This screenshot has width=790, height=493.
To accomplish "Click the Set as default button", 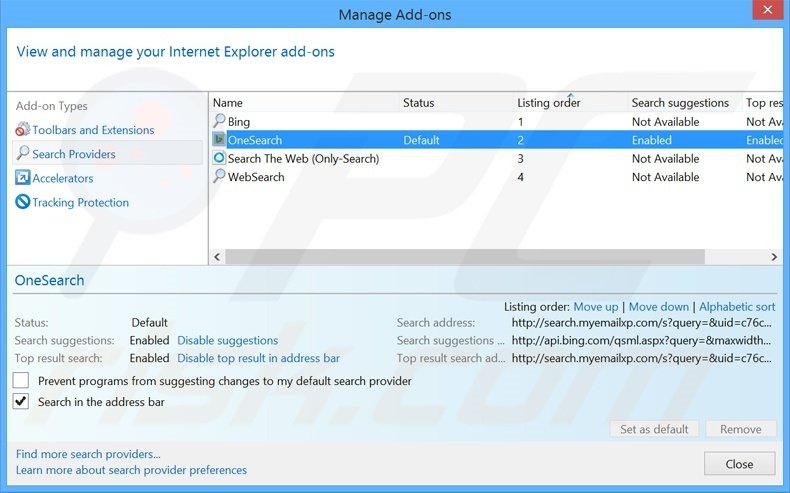I will click(654, 429).
